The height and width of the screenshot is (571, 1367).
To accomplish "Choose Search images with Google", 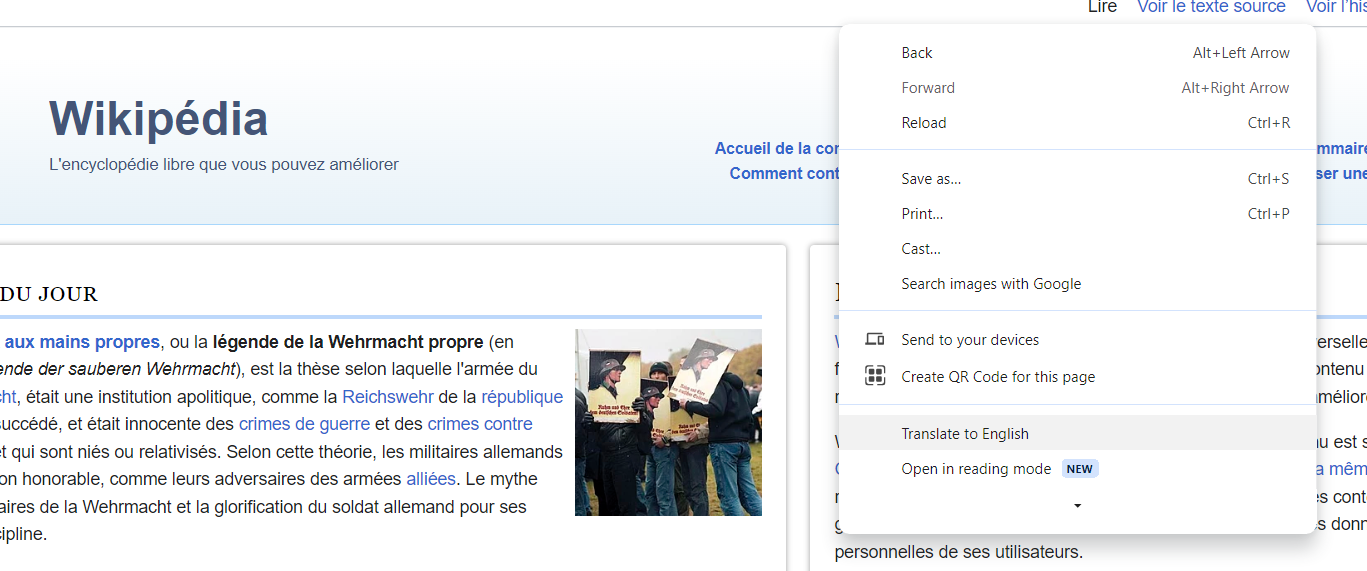I will pyautogui.click(x=991, y=284).
